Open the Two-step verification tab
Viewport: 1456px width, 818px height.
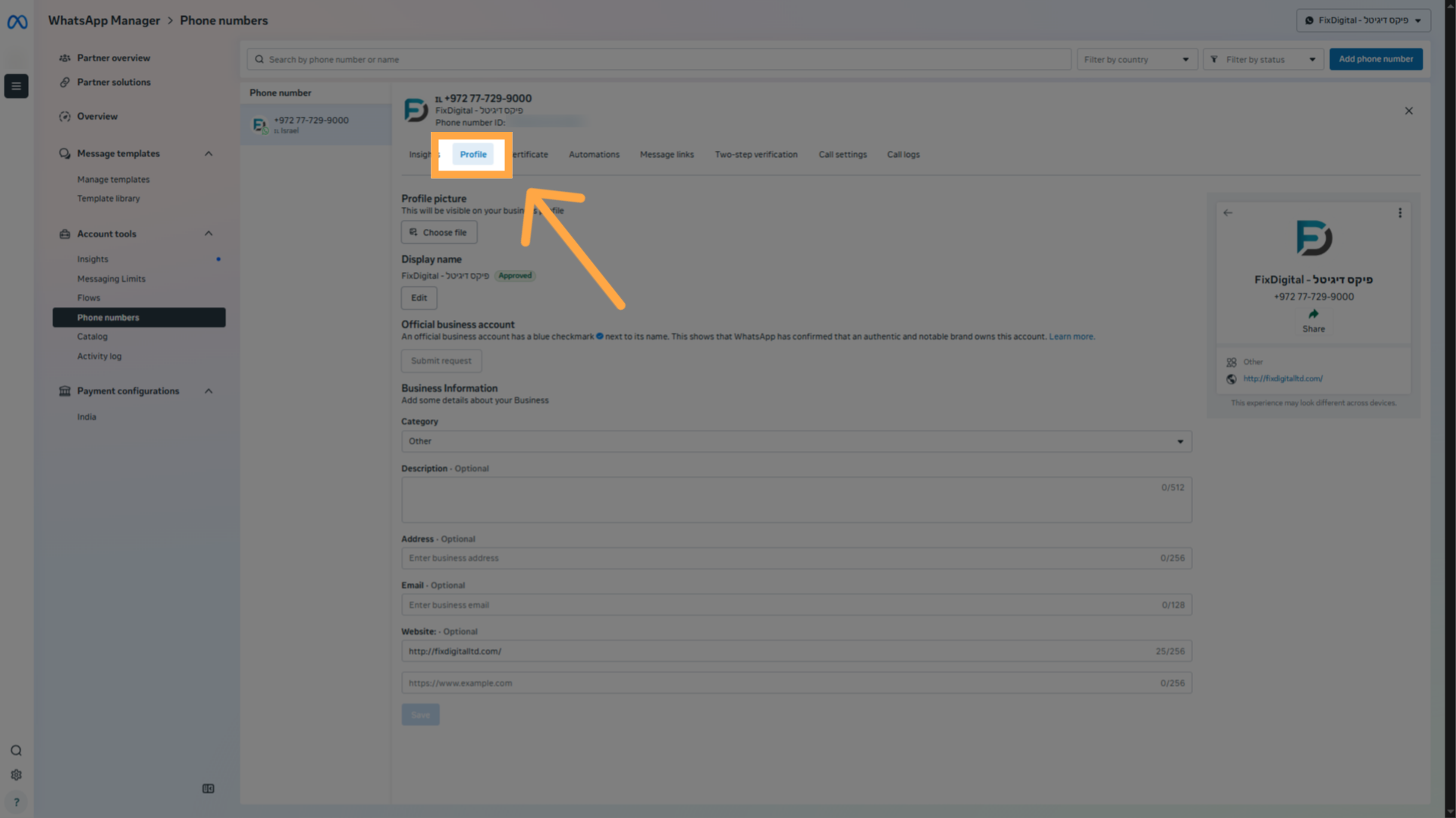pyautogui.click(x=756, y=155)
